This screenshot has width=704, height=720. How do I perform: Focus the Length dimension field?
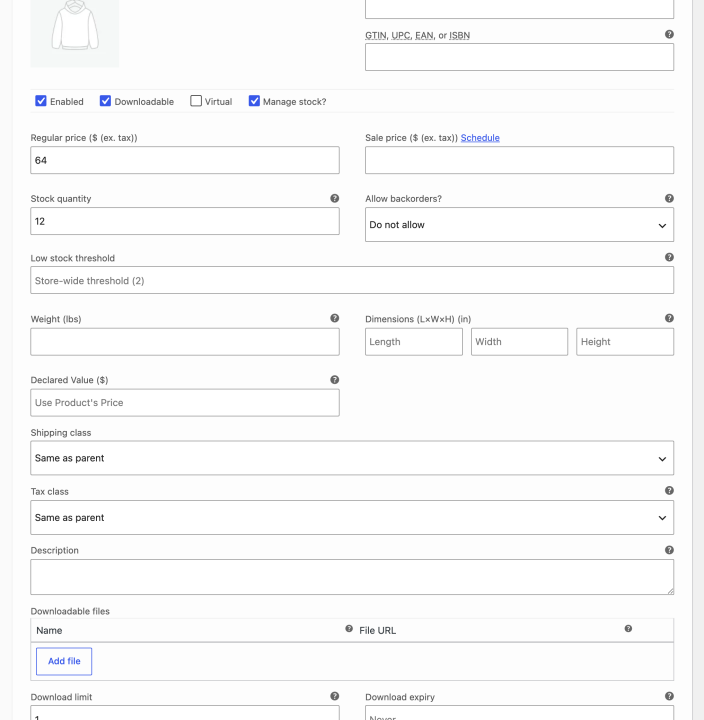pos(414,342)
